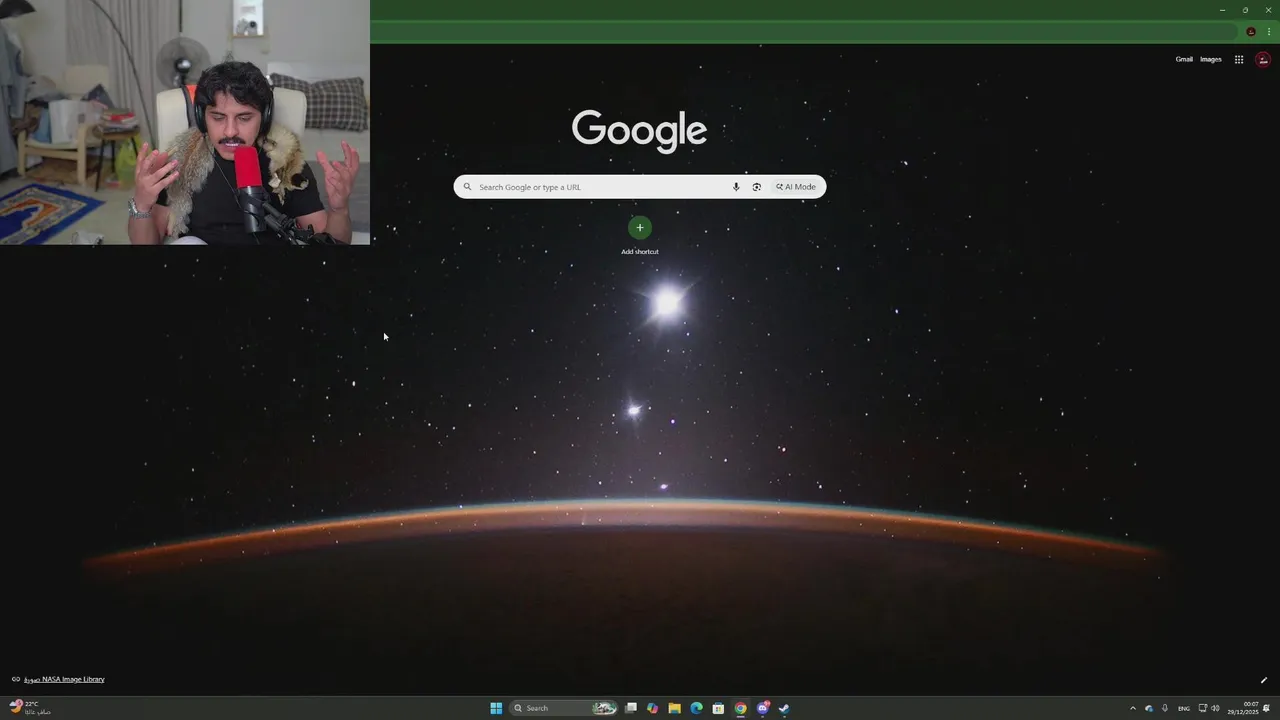This screenshot has width=1280, height=720.
Task: Minimize the Chrome window
Action: (x=1222, y=10)
